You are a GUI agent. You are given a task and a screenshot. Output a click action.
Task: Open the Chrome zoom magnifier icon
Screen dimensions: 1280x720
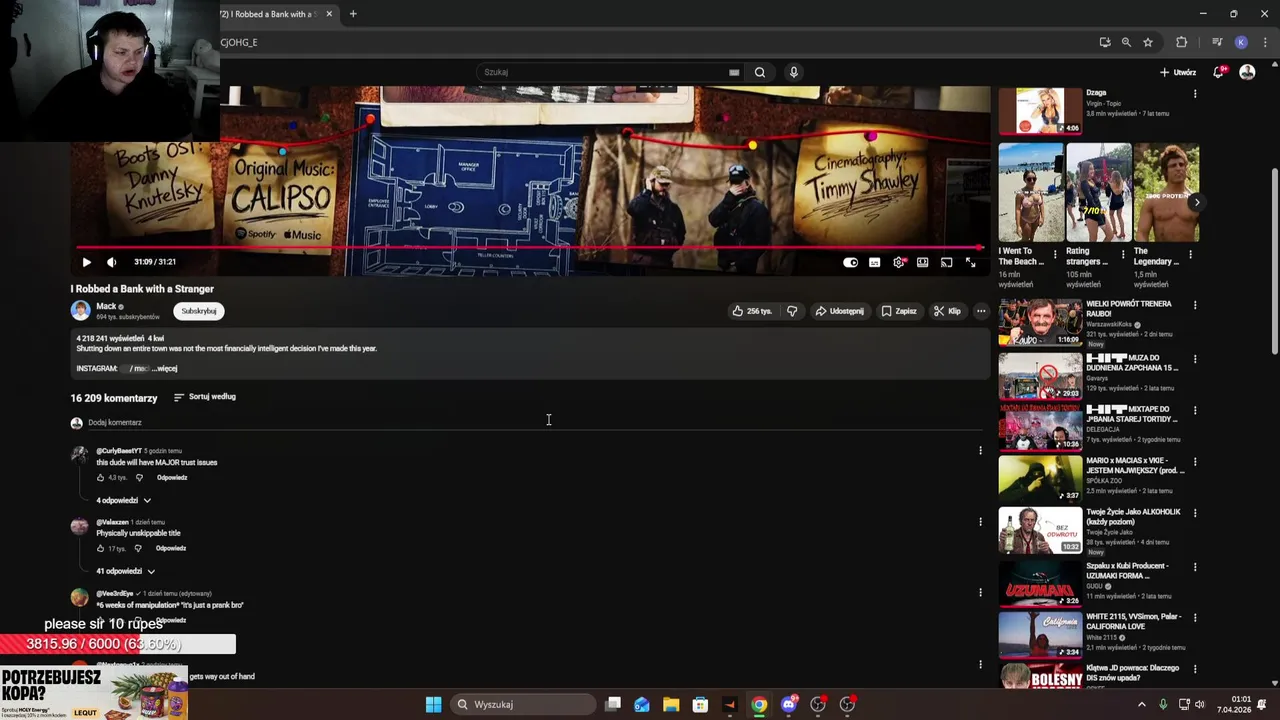(x=1126, y=42)
